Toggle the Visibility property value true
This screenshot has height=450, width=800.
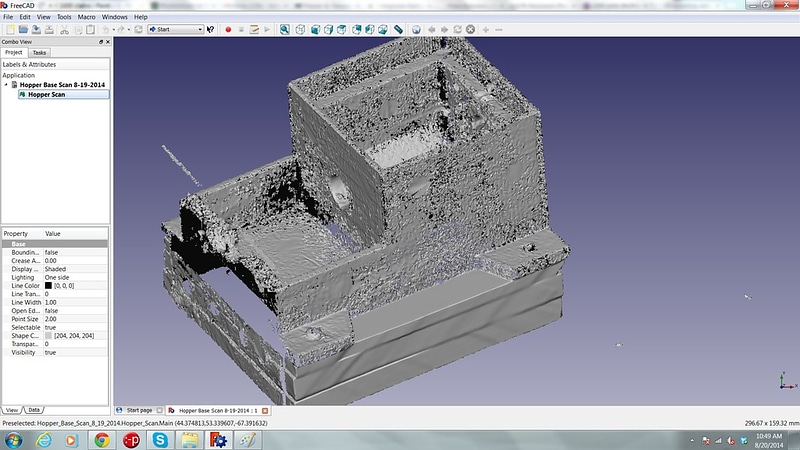click(x=76, y=353)
